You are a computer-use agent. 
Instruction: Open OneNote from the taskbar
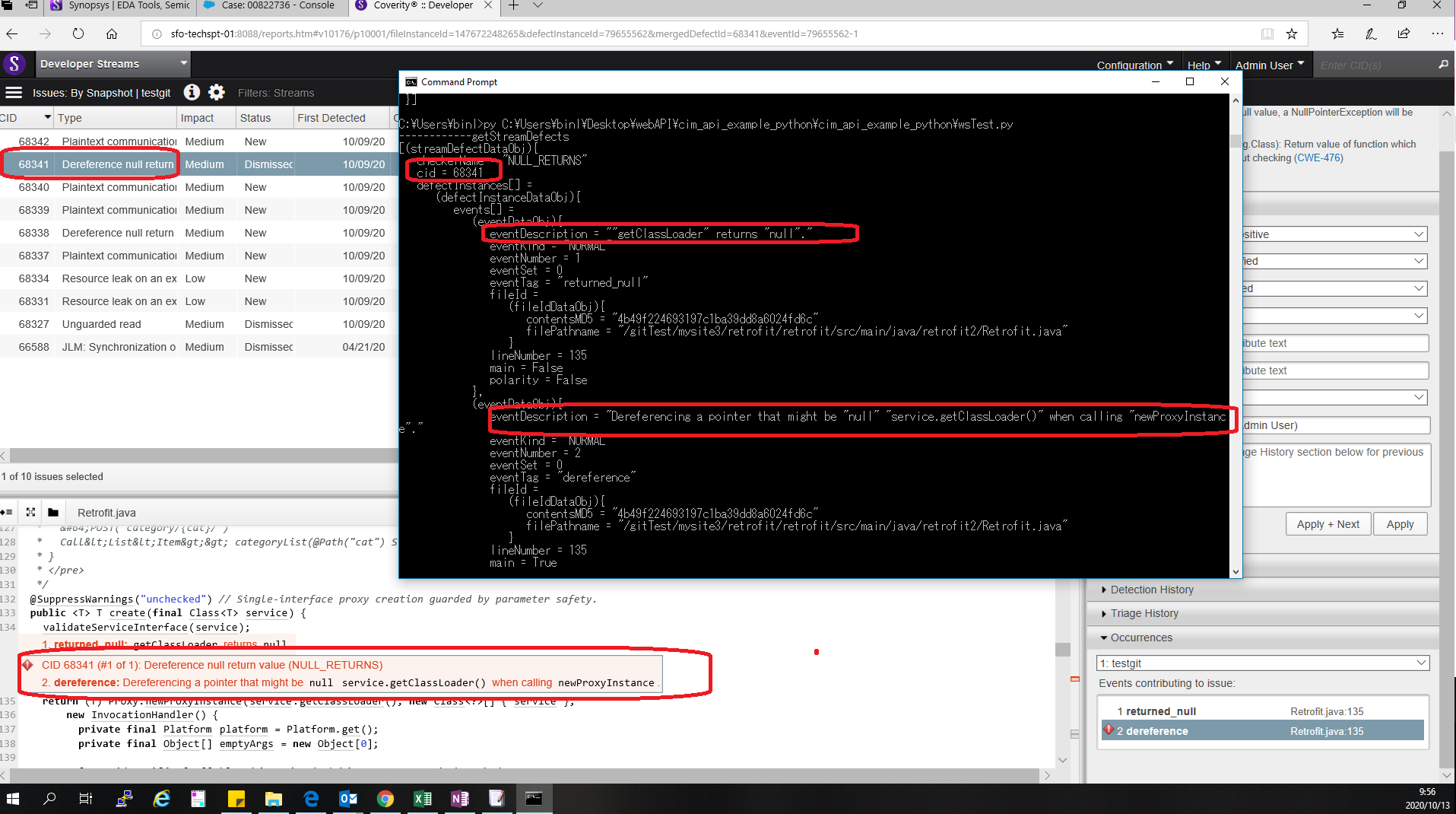(460, 798)
